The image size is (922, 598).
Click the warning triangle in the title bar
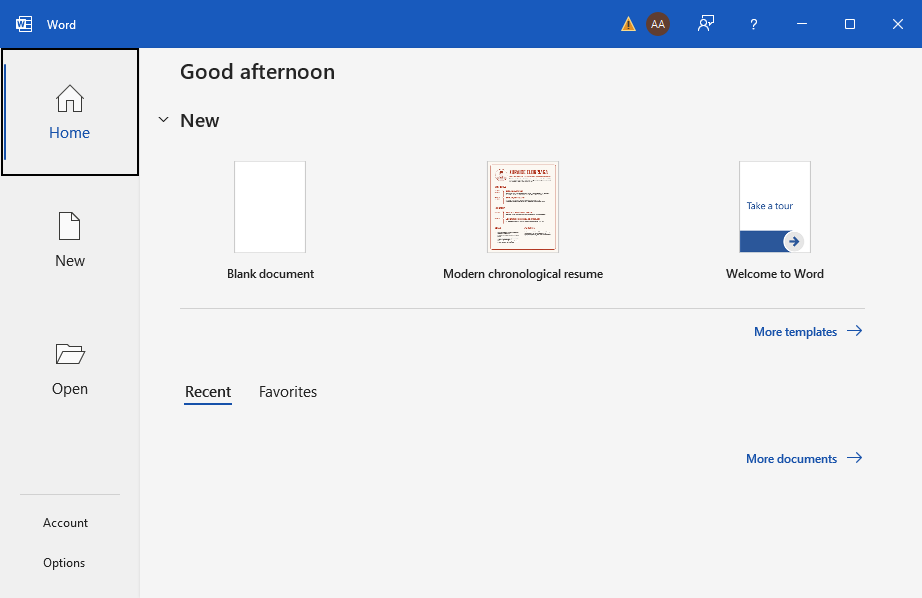point(627,23)
